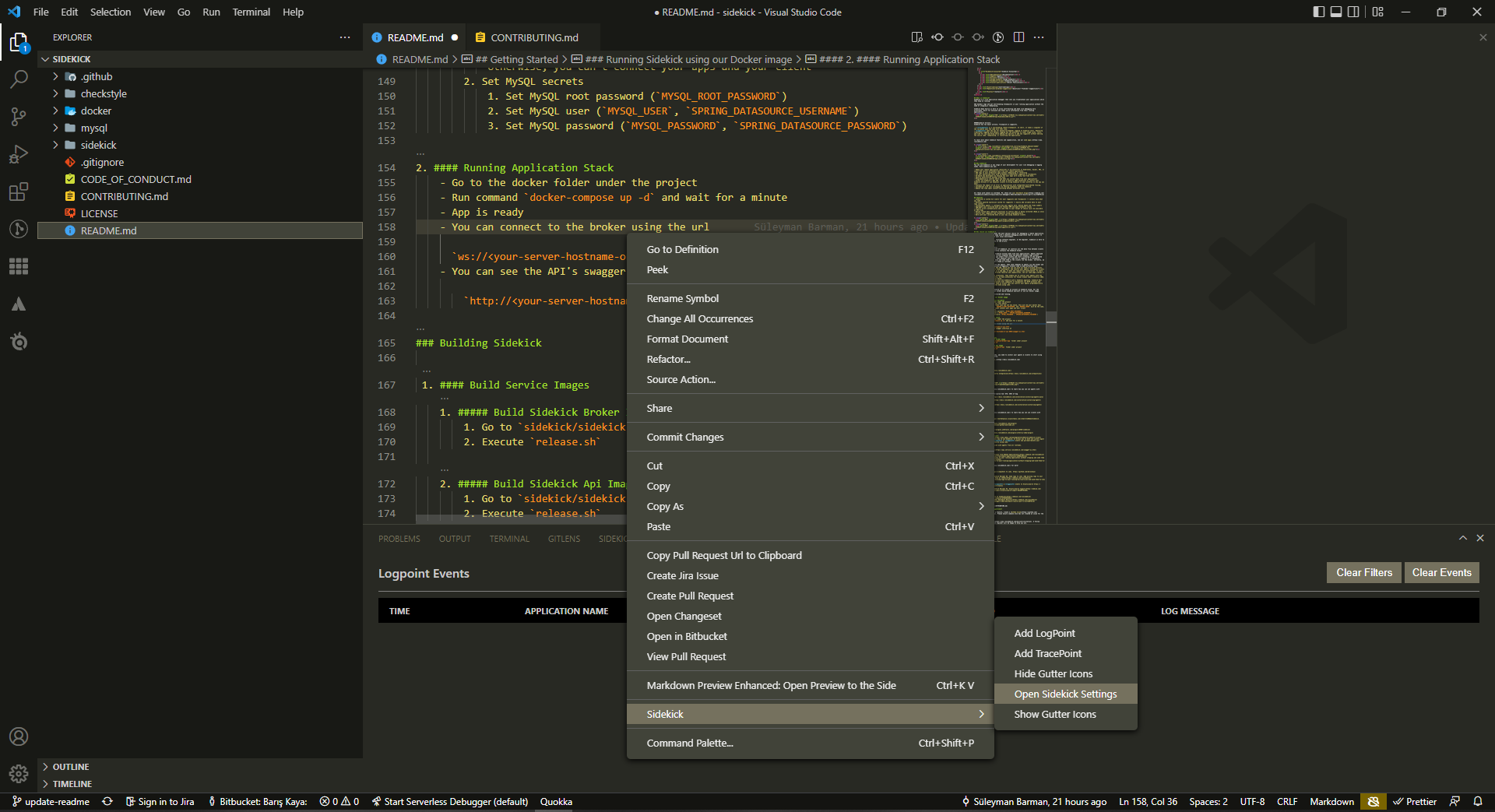Click the Clear Filters button
This screenshot has height=812, width=1495.
coord(1364,572)
